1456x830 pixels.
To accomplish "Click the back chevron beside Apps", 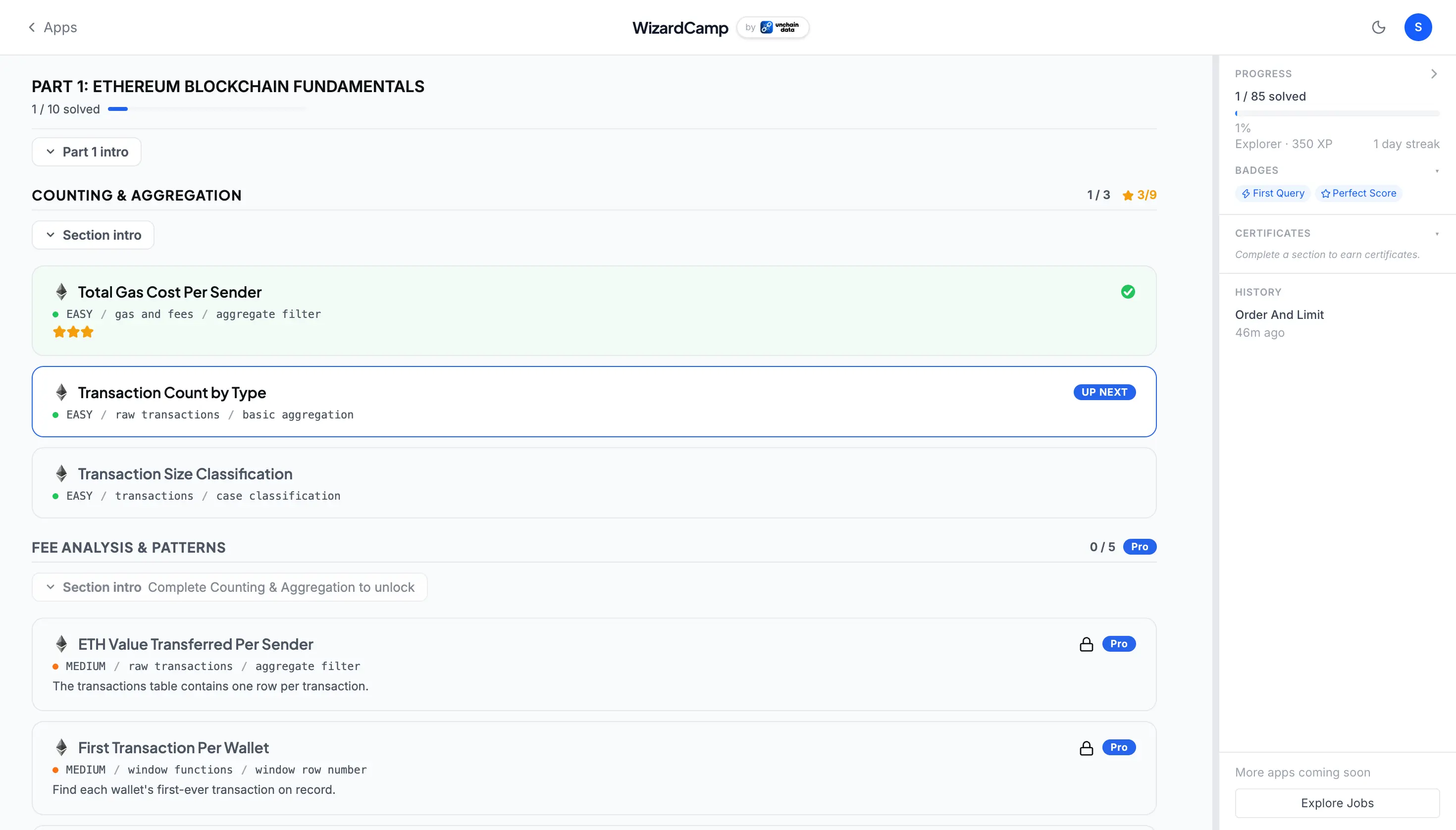I will [x=32, y=27].
